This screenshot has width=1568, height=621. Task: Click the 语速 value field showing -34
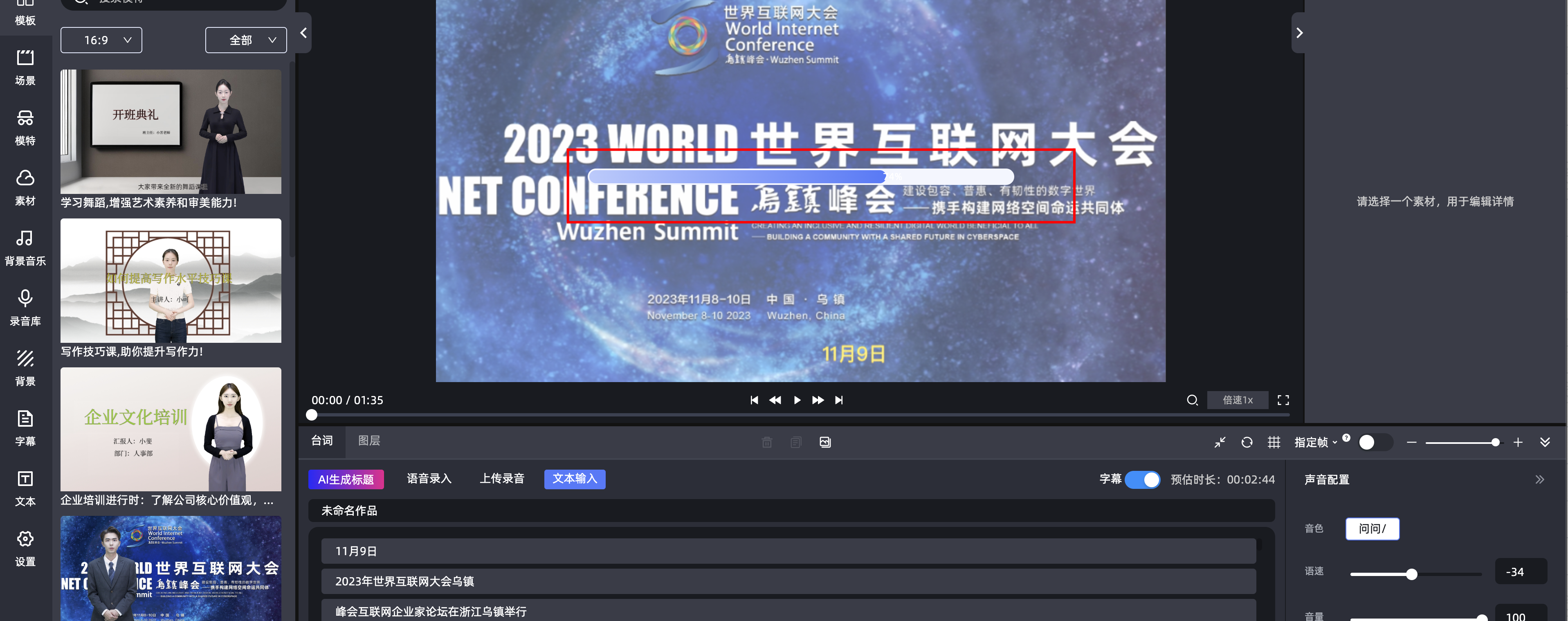pyautogui.click(x=1521, y=571)
